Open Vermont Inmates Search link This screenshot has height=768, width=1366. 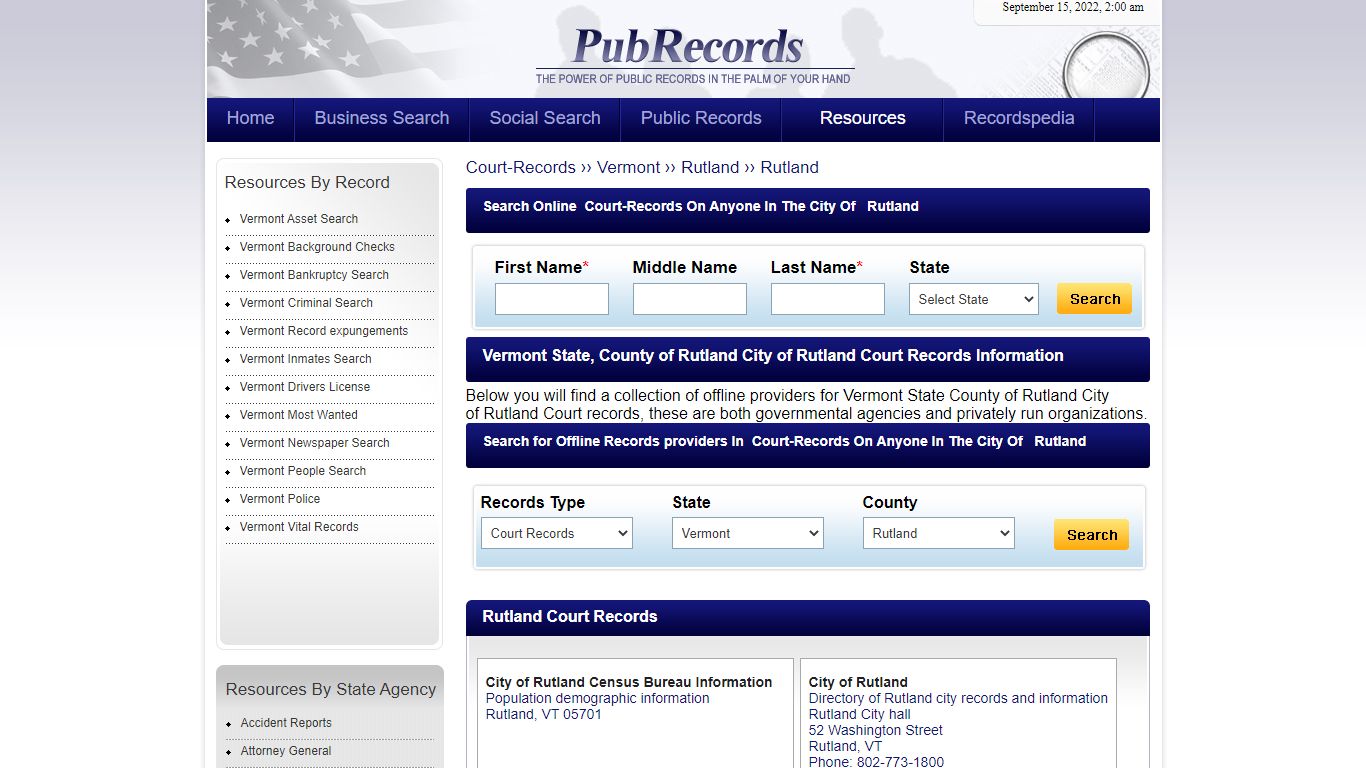click(x=306, y=359)
